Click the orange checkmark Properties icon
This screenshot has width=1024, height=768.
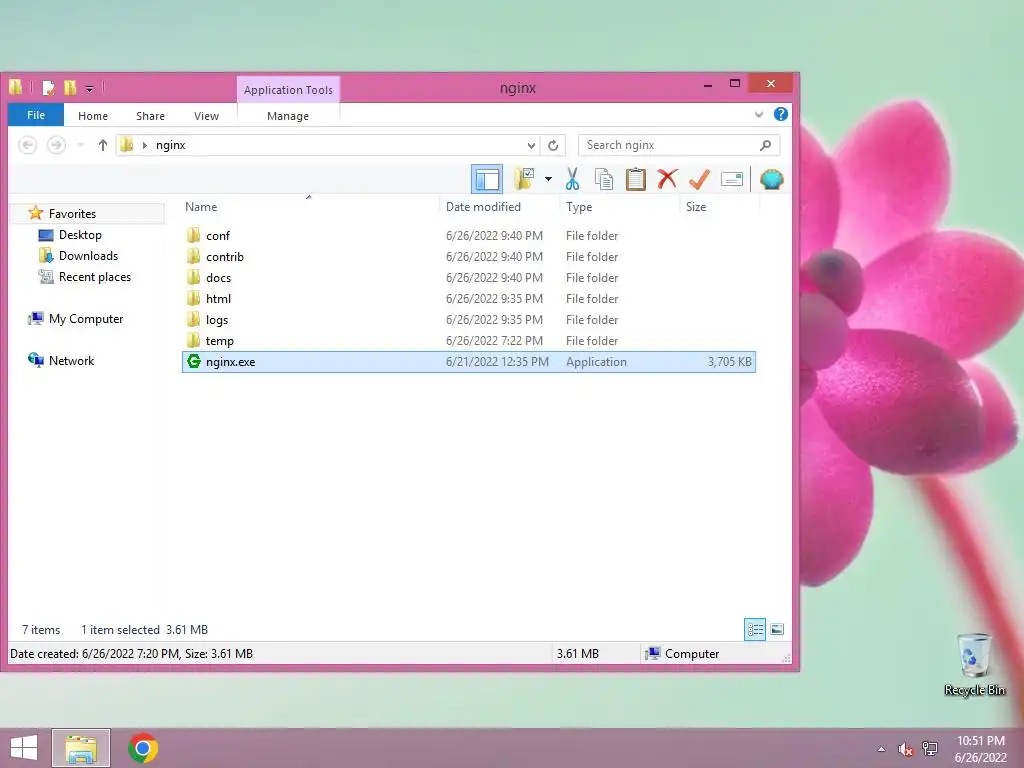[x=699, y=179]
